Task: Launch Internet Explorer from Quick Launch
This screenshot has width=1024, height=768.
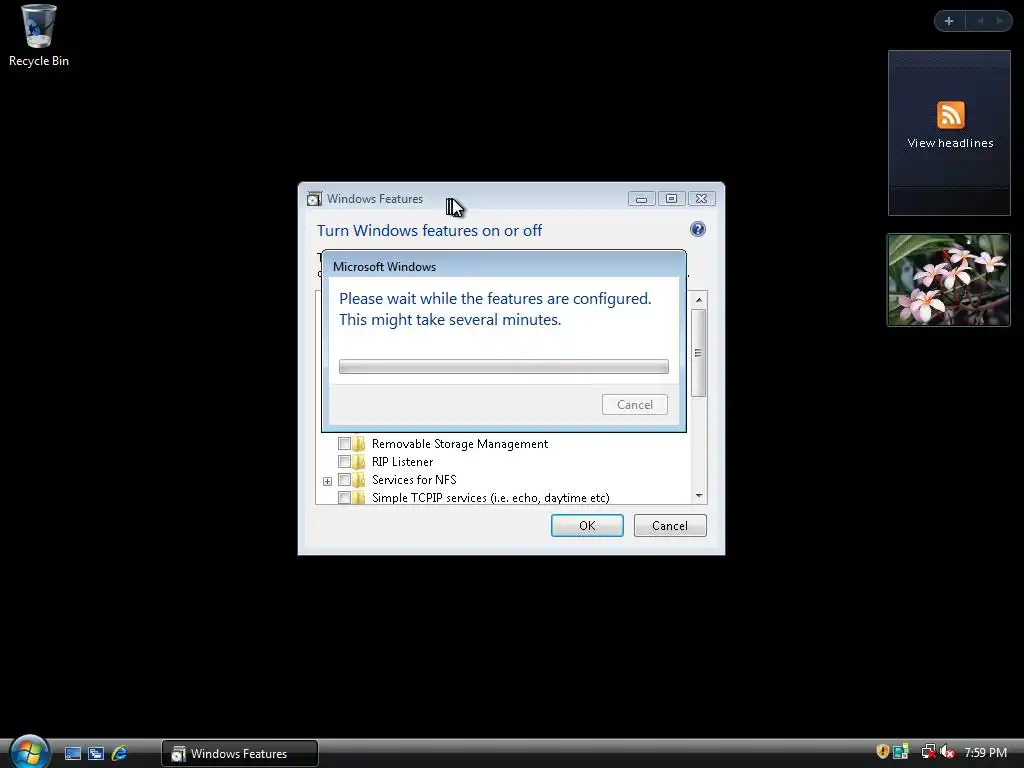Action: [x=120, y=753]
